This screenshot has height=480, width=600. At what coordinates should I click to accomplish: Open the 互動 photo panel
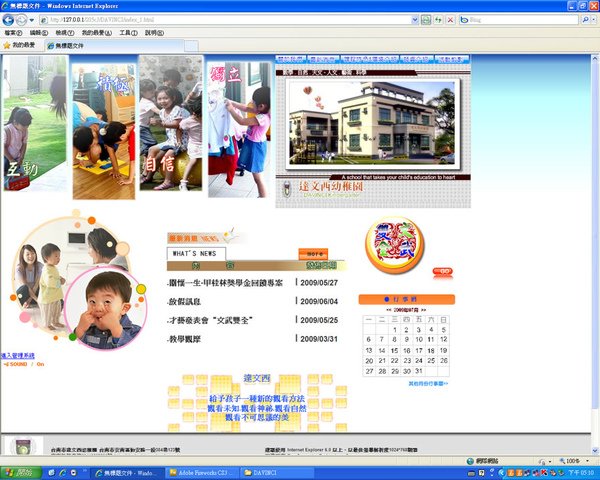[x=36, y=123]
